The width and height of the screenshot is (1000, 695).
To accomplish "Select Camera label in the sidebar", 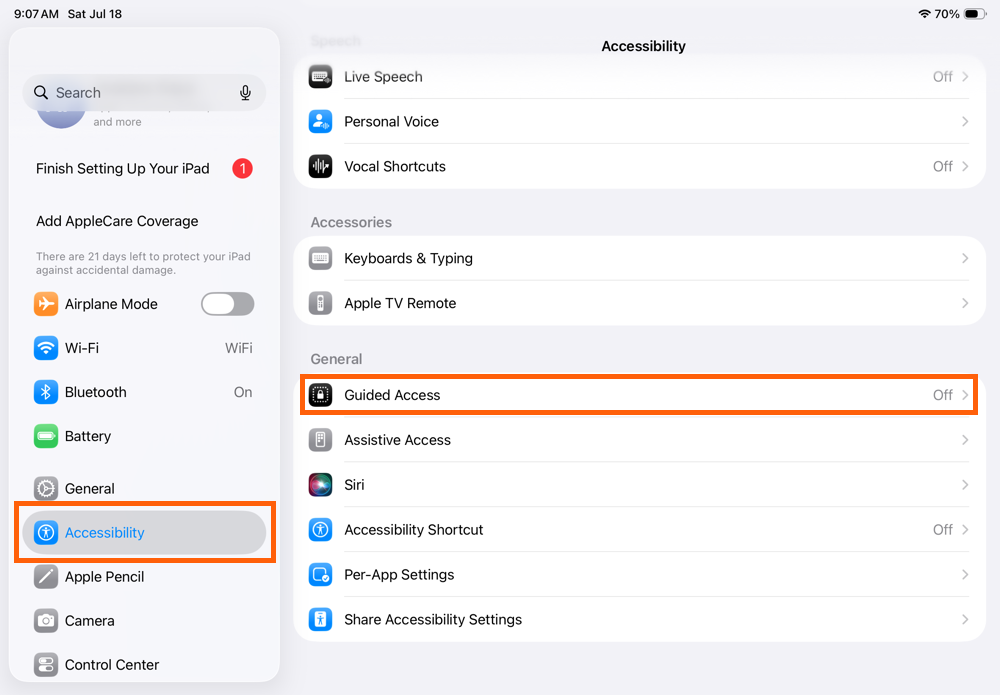I will 90,620.
